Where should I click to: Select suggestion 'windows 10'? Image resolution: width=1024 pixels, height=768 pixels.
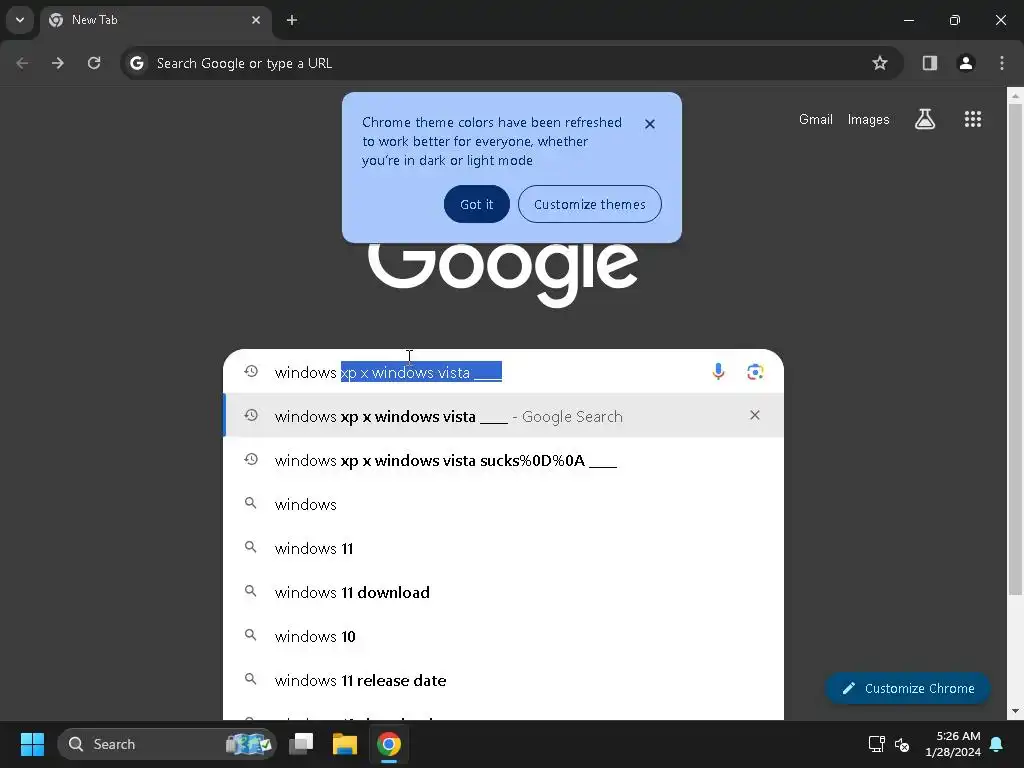click(x=503, y=635)
